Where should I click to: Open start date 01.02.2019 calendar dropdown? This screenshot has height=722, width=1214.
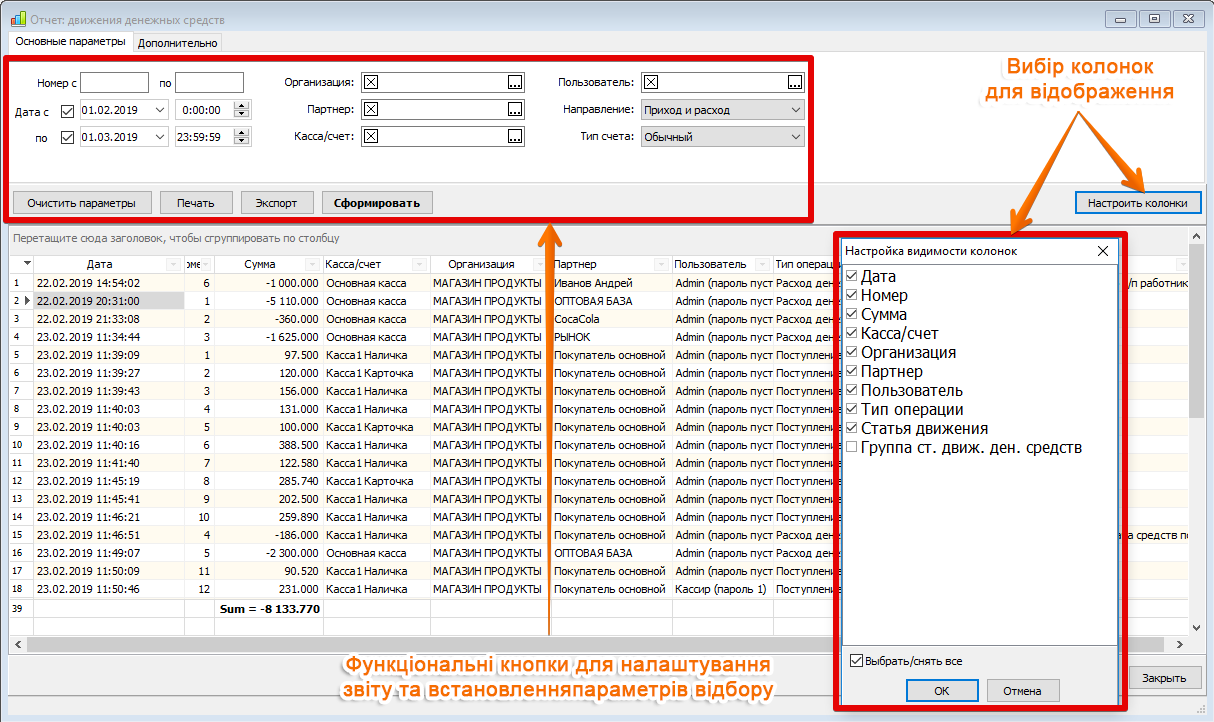click(159, 110)
